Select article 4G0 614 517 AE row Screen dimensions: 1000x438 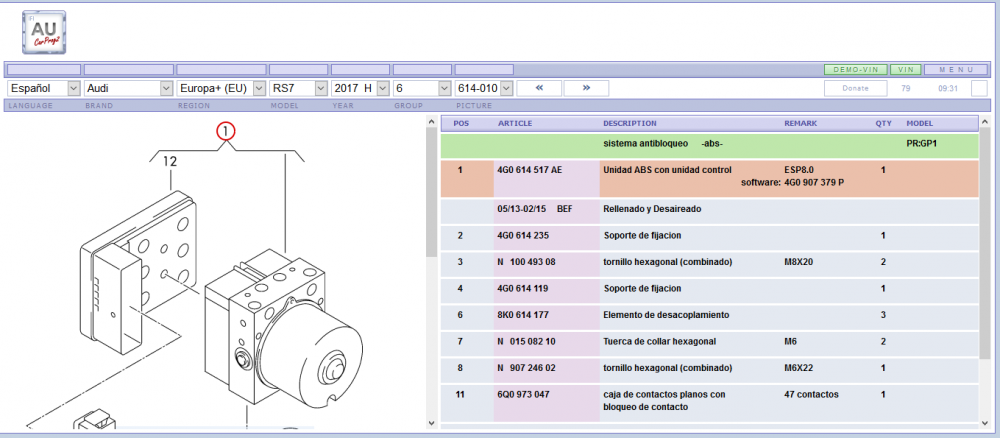[x=529, y=171]
